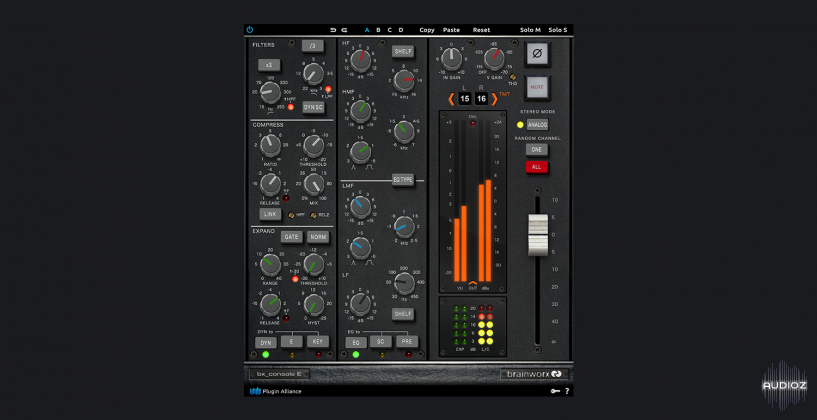
Task: Toggle the GATE button in Expand
Action: [x=291, y=237]
